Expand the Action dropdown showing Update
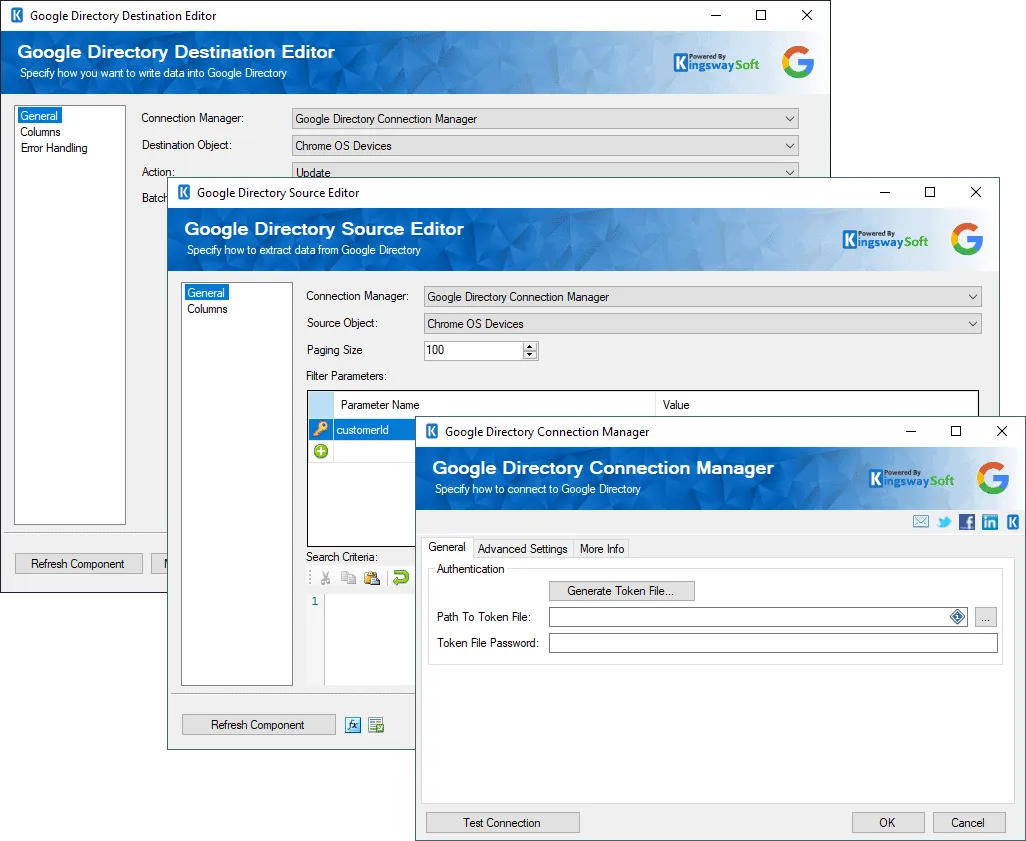This screenshot has height=841, width=1026. point(790,172)
